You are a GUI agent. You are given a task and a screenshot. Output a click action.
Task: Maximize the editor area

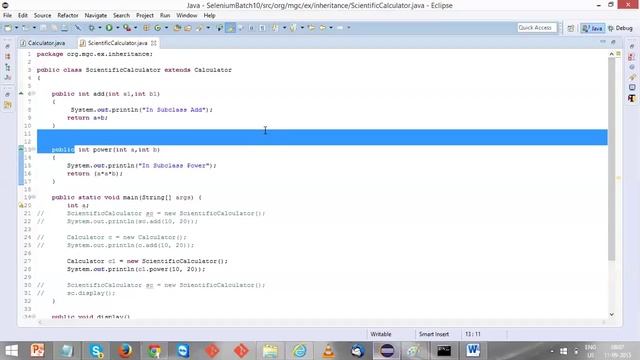(x=613, y=42)
